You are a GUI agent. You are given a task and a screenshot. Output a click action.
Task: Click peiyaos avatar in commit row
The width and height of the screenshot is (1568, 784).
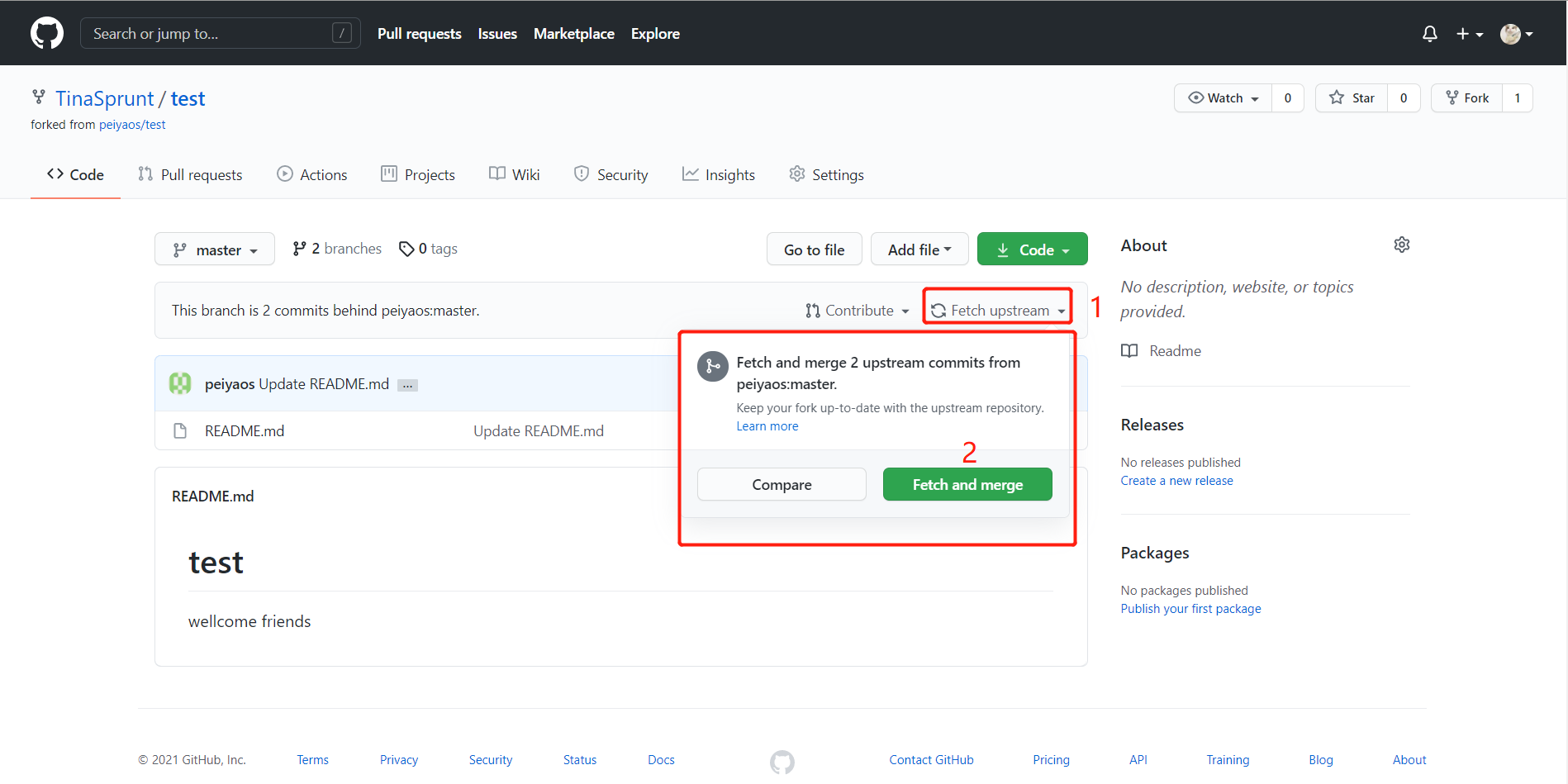tap(180, 383)
